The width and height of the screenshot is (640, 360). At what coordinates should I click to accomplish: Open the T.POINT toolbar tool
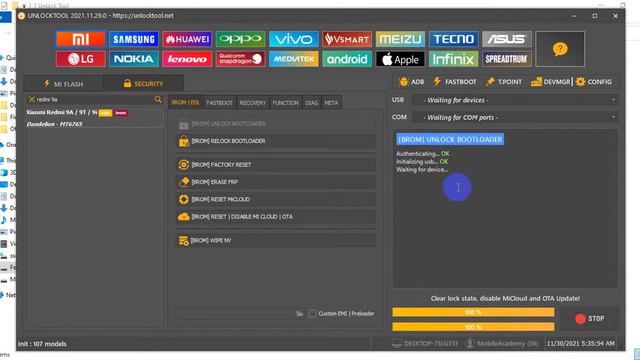tap(504, 82)
